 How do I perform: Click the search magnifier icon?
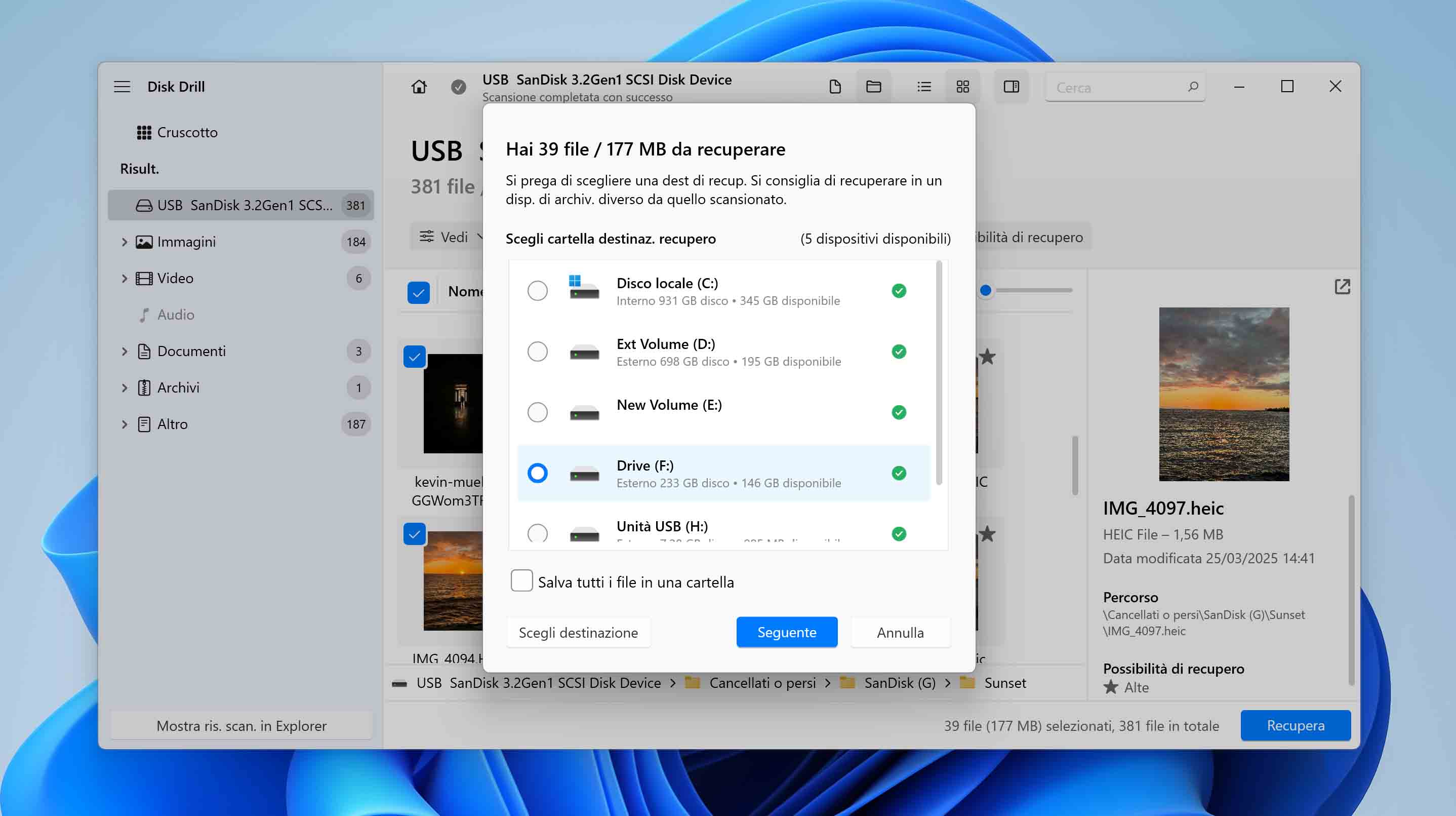(1193, 87)
